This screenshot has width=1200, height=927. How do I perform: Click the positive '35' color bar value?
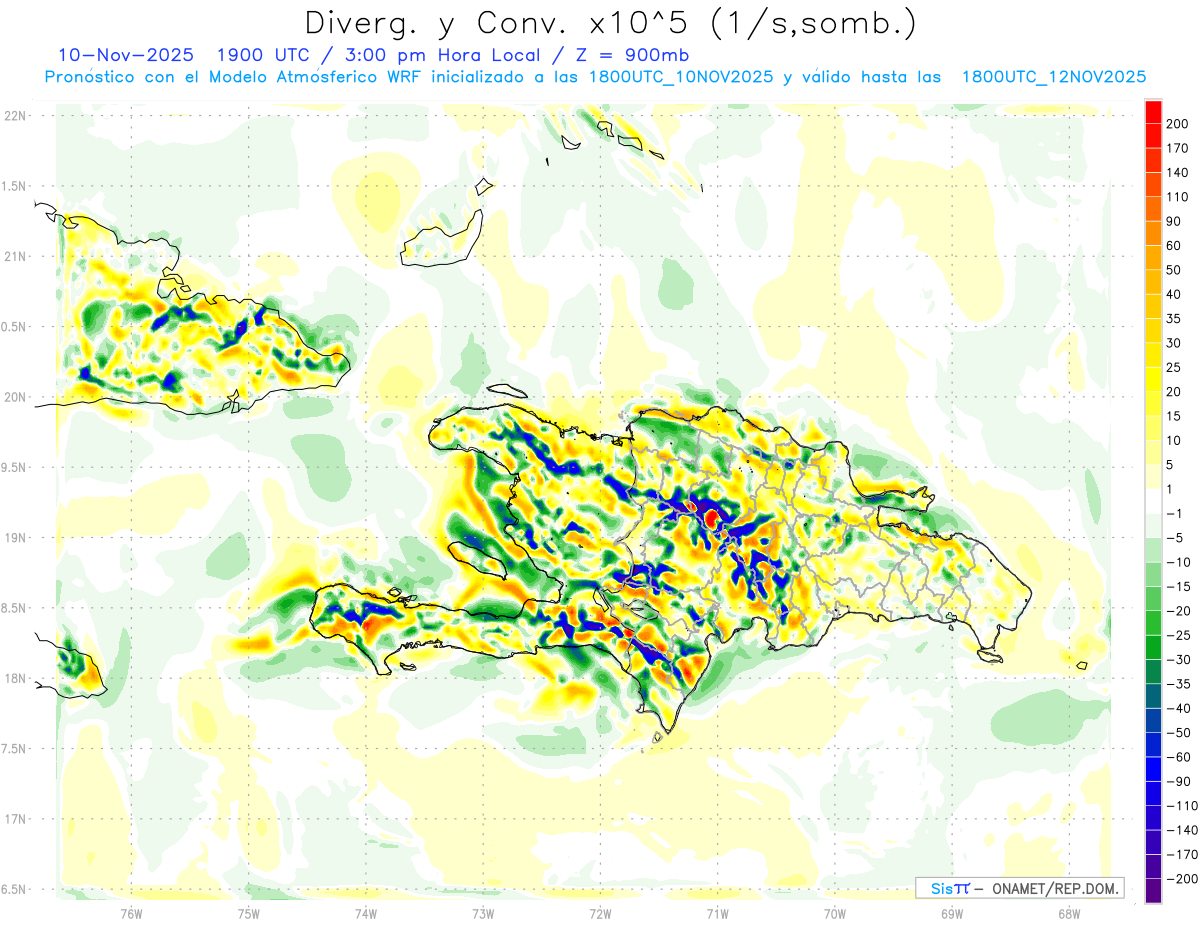click(1175, 319)
